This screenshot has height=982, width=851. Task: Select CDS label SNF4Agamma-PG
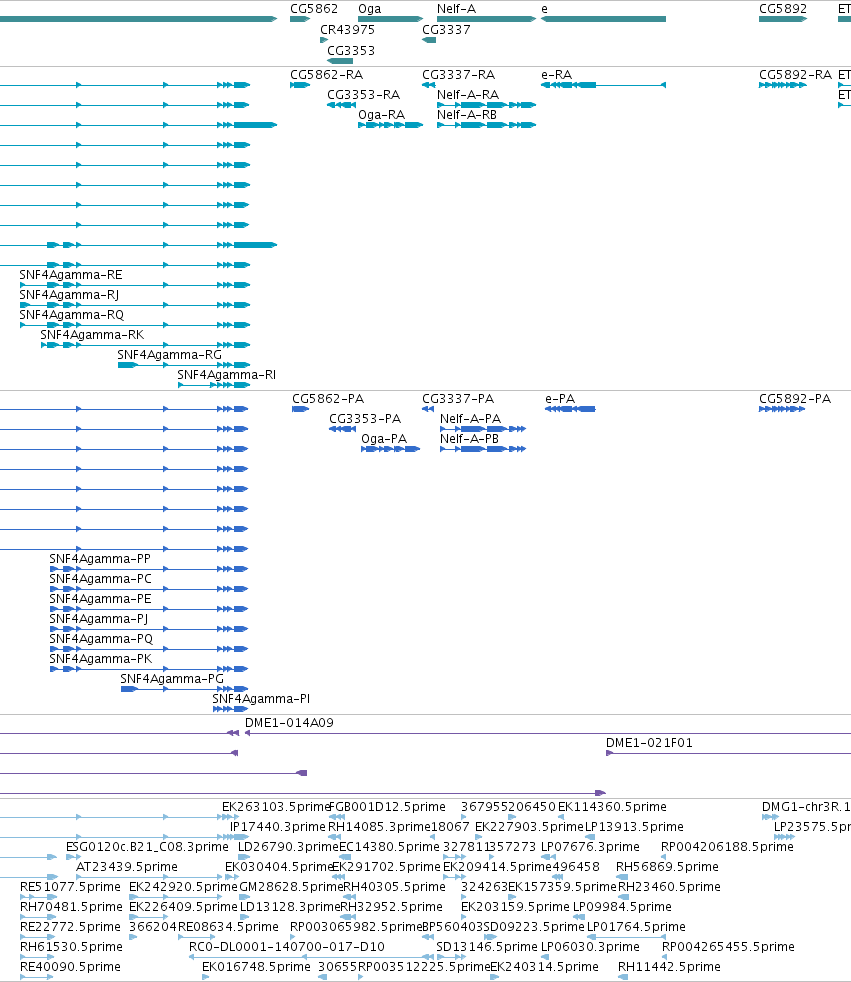[x=172, y=679]
